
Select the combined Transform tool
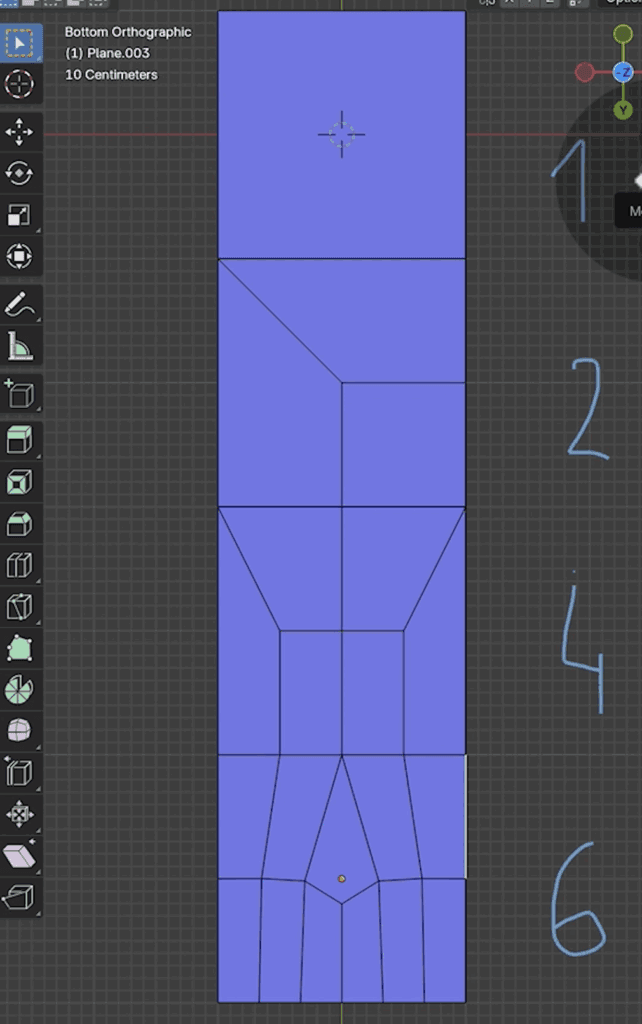pos(20,256)
